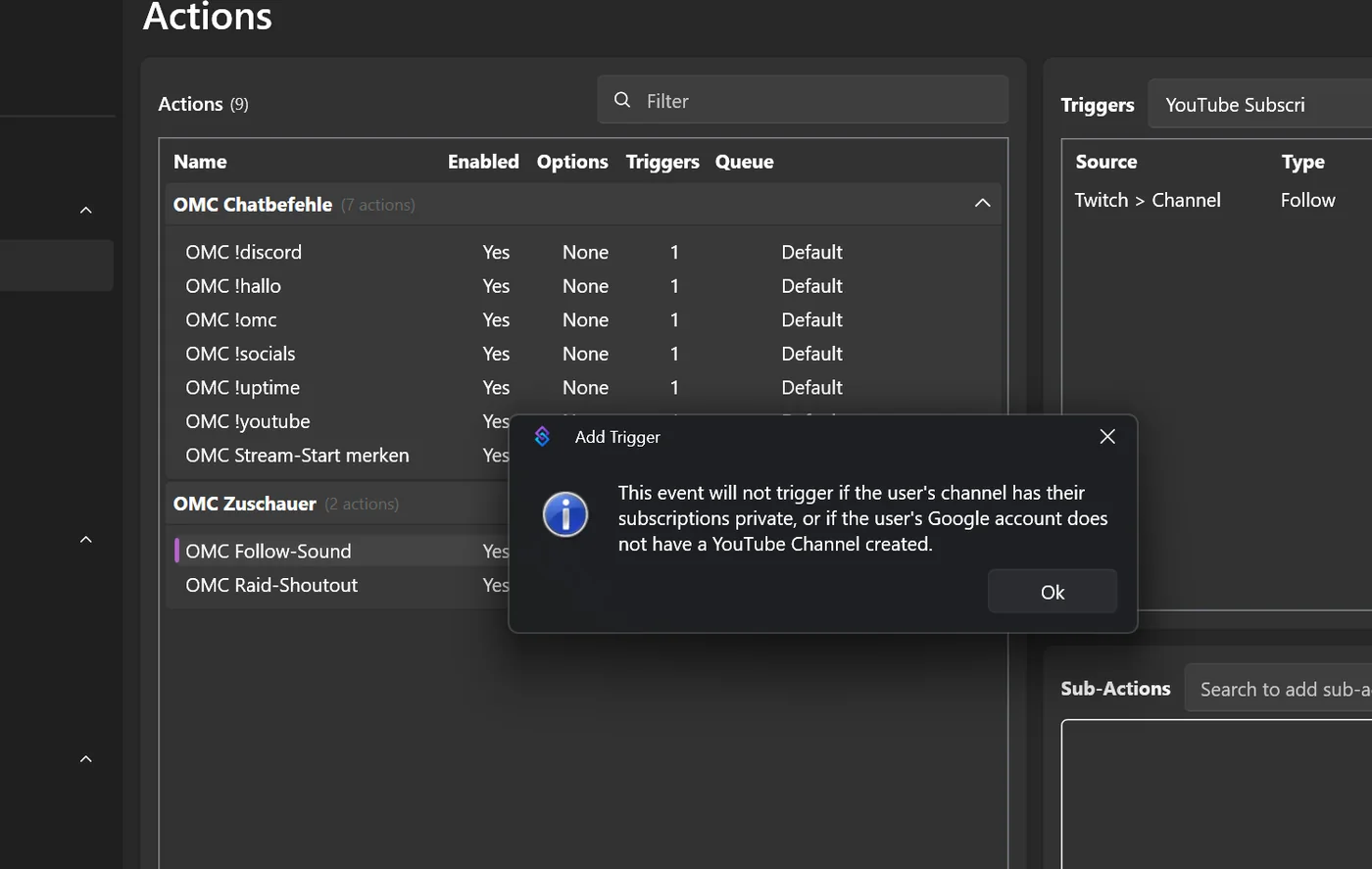The width and height of the screenshot is (1372, 869).
Task: Sort actions by the Name column header
Action: pyautogui.click(x=200, y=162)
